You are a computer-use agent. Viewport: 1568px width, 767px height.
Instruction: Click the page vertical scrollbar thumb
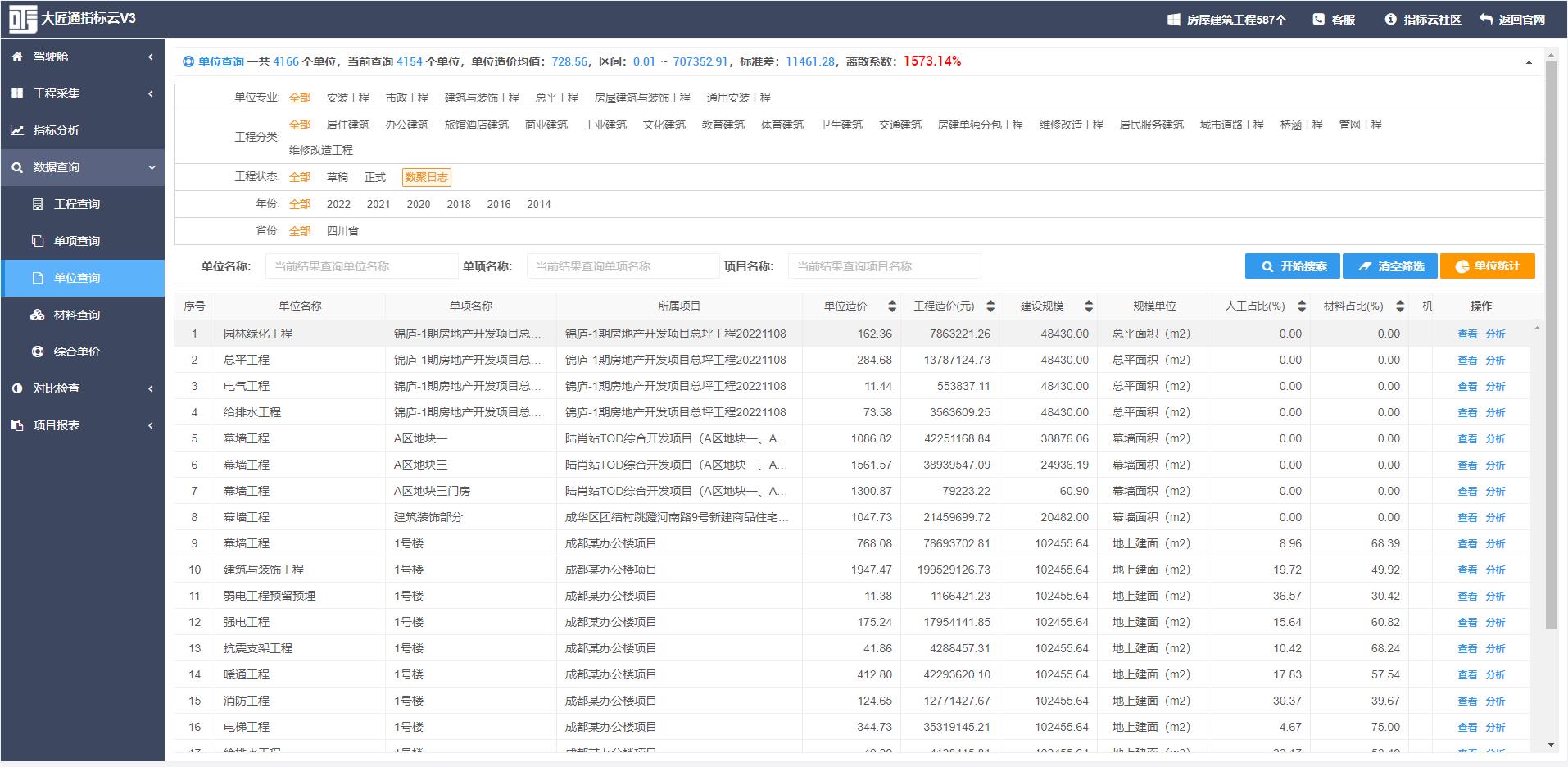1550,344
